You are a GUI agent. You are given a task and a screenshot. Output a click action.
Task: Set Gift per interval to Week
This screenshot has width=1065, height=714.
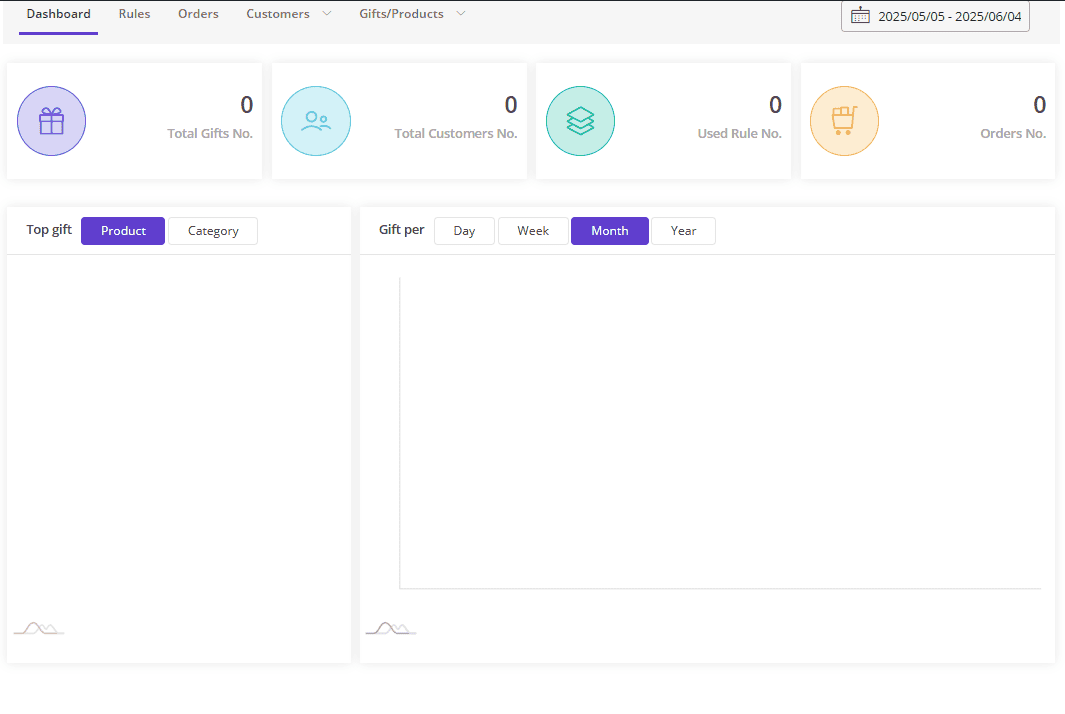(x=533, y=231)
